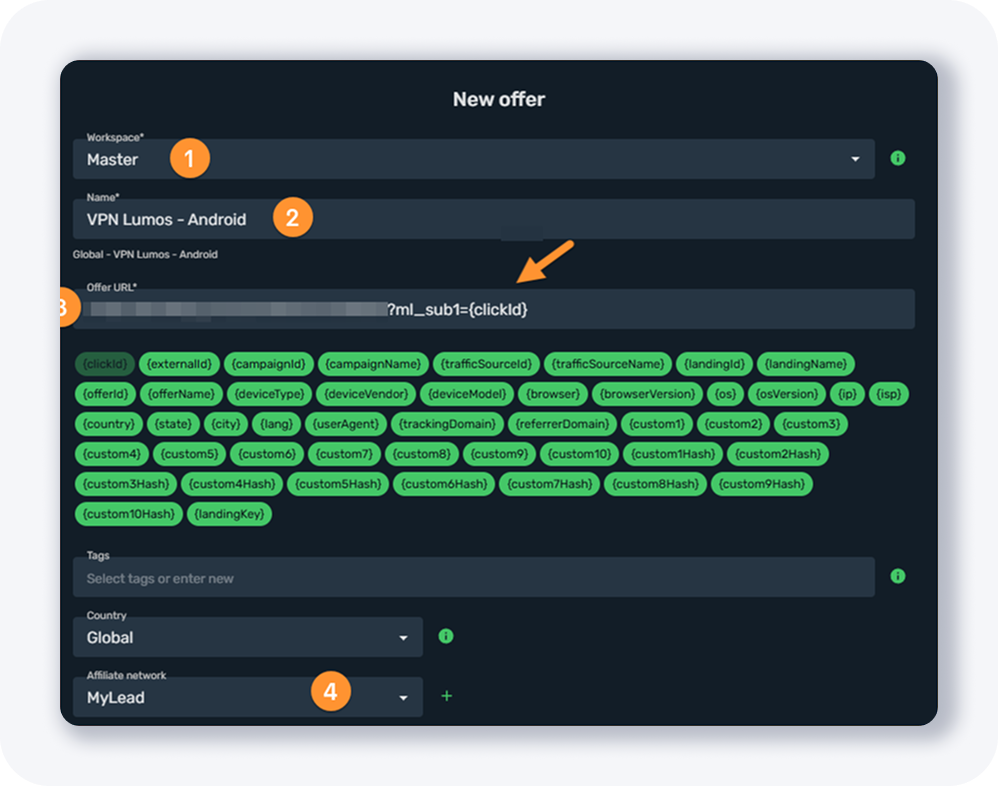Select the {landingKey} token

point(229,514)
